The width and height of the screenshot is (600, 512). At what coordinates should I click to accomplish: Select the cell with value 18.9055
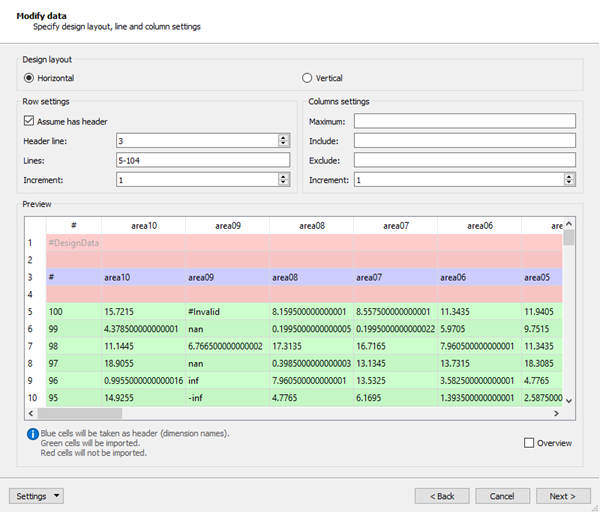click(144, 363)
